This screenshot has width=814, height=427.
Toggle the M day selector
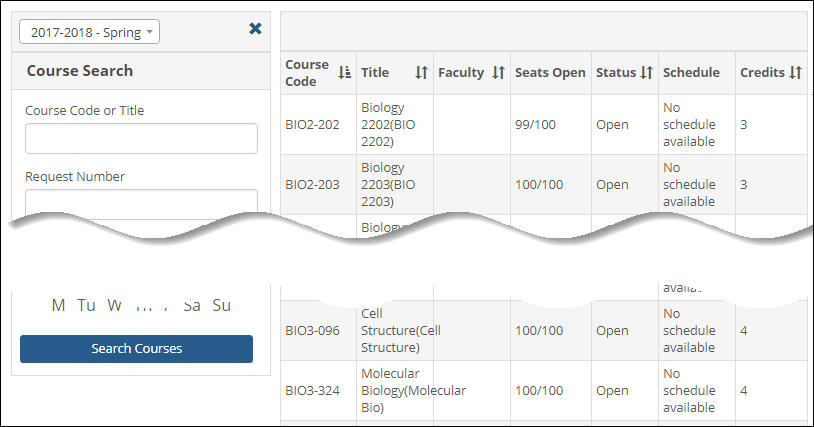pyautogui.click(x=58, y=306)
